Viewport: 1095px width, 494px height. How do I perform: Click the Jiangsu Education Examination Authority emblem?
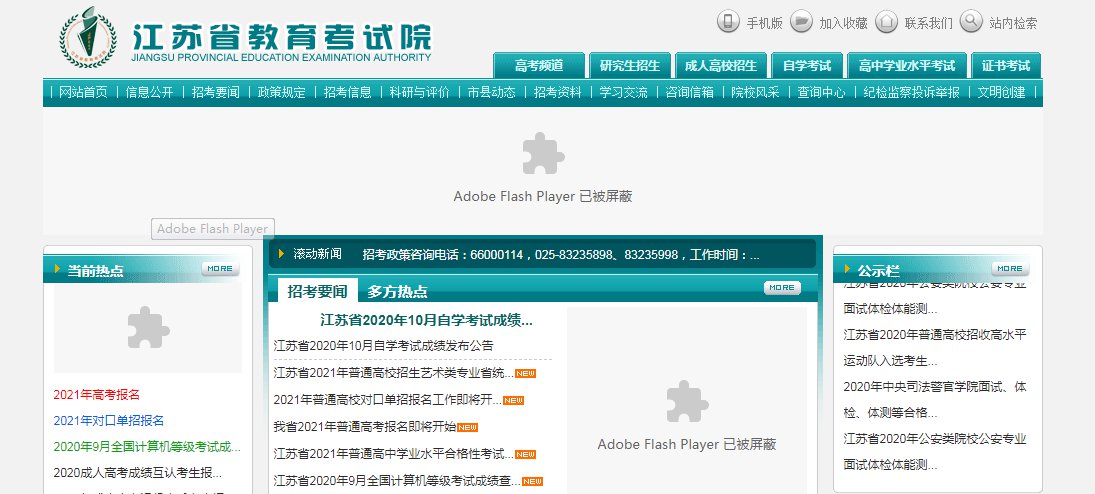click(88, 38)
